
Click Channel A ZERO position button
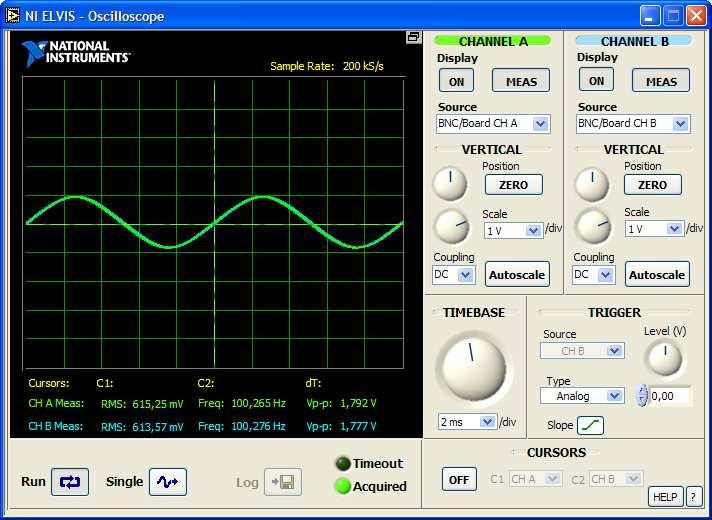[x=514, y=185]
